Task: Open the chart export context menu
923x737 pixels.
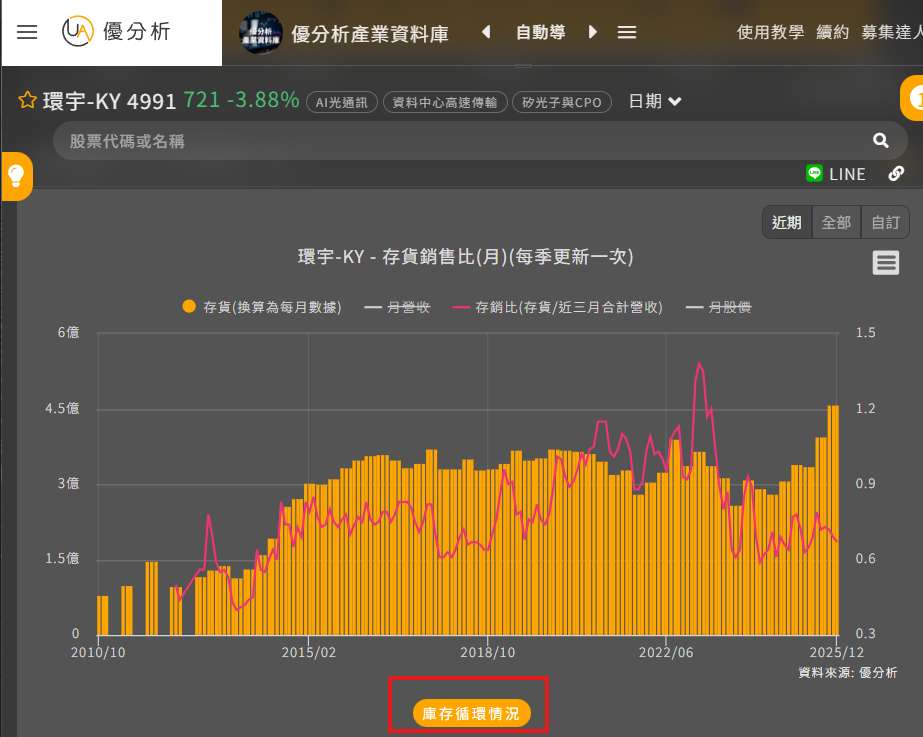Action: pyautogui.click(x=885, y=263)
